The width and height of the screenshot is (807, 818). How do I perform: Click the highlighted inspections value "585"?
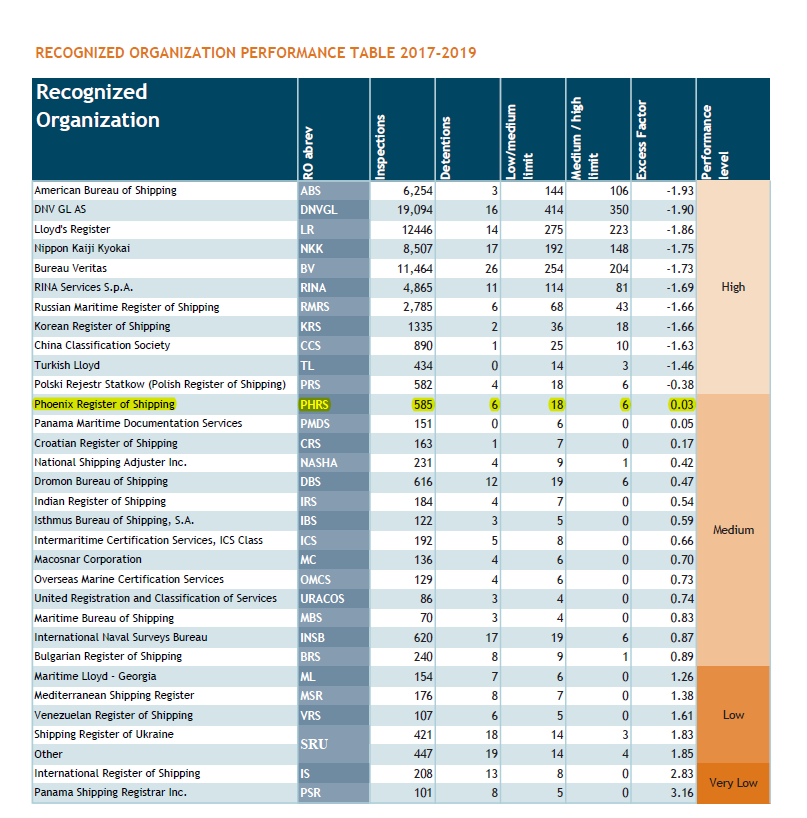(x=423, y=404)
